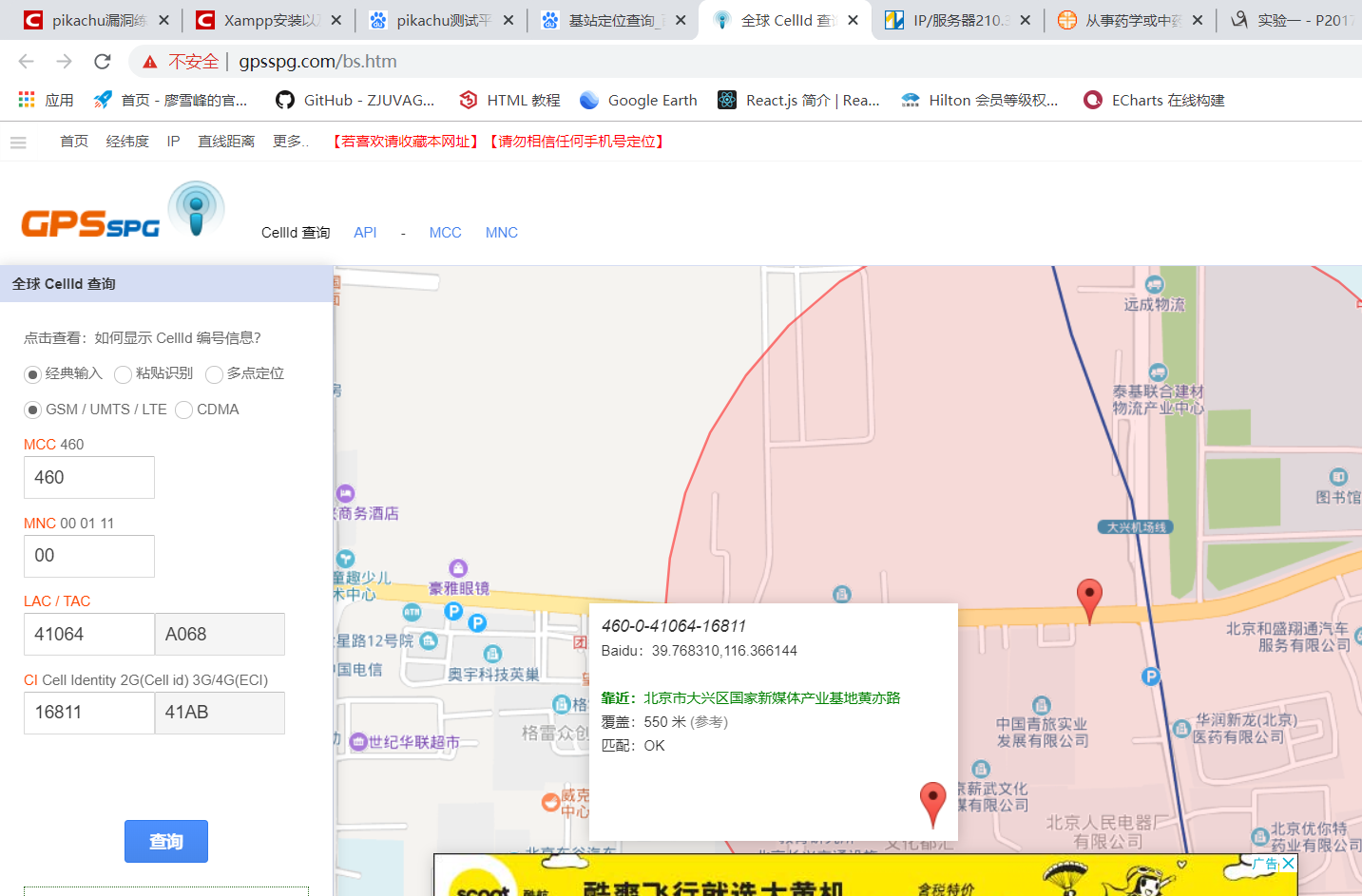Click the red marker beside the info popup
The height and width of the screenshot is (896, 1362).
click(933, 805)
